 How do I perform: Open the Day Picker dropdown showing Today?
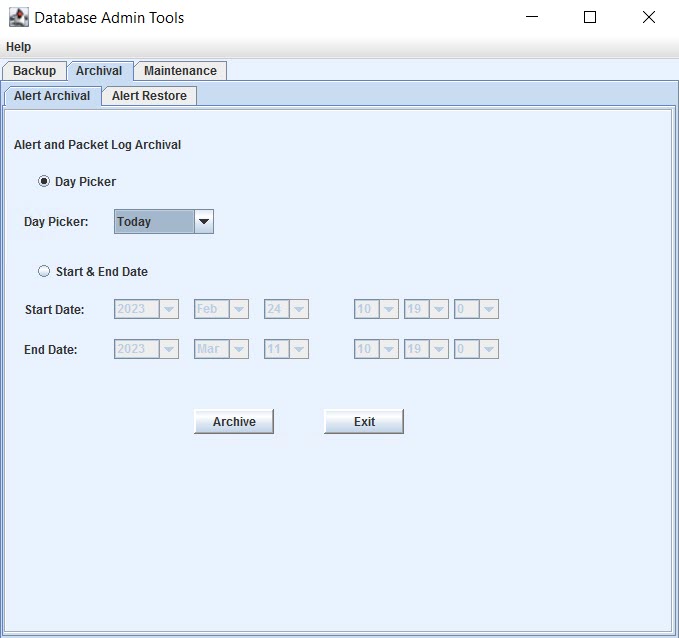(164, 222)
